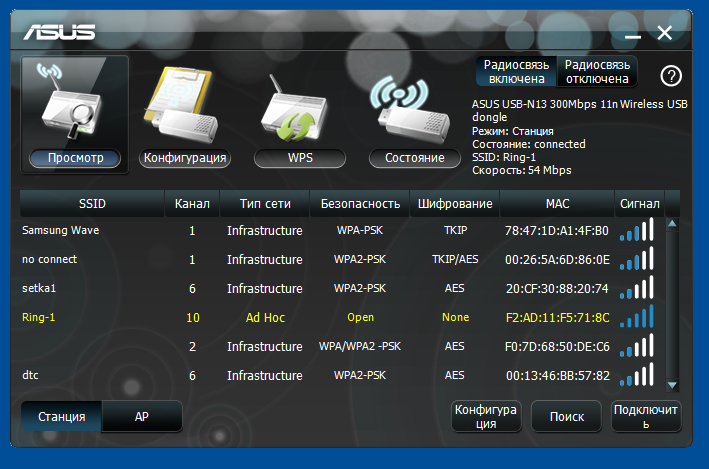Open the Состояние USB dongle icon
The image size is (709, 469).
coord(411,109)
